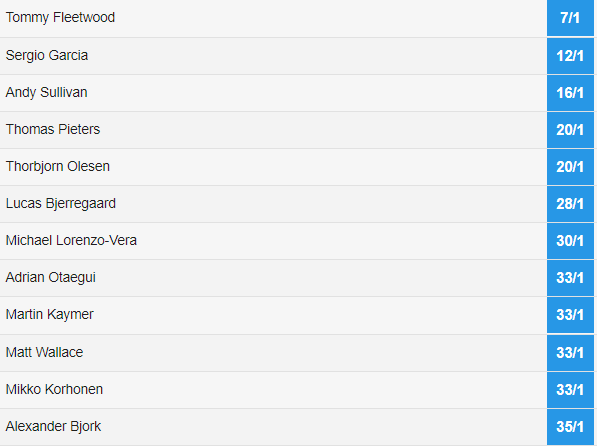This screenshot has width=597, height=446.
Task: Pick Matt Wallace 33/1 odds button
Action: click(570, 353)
